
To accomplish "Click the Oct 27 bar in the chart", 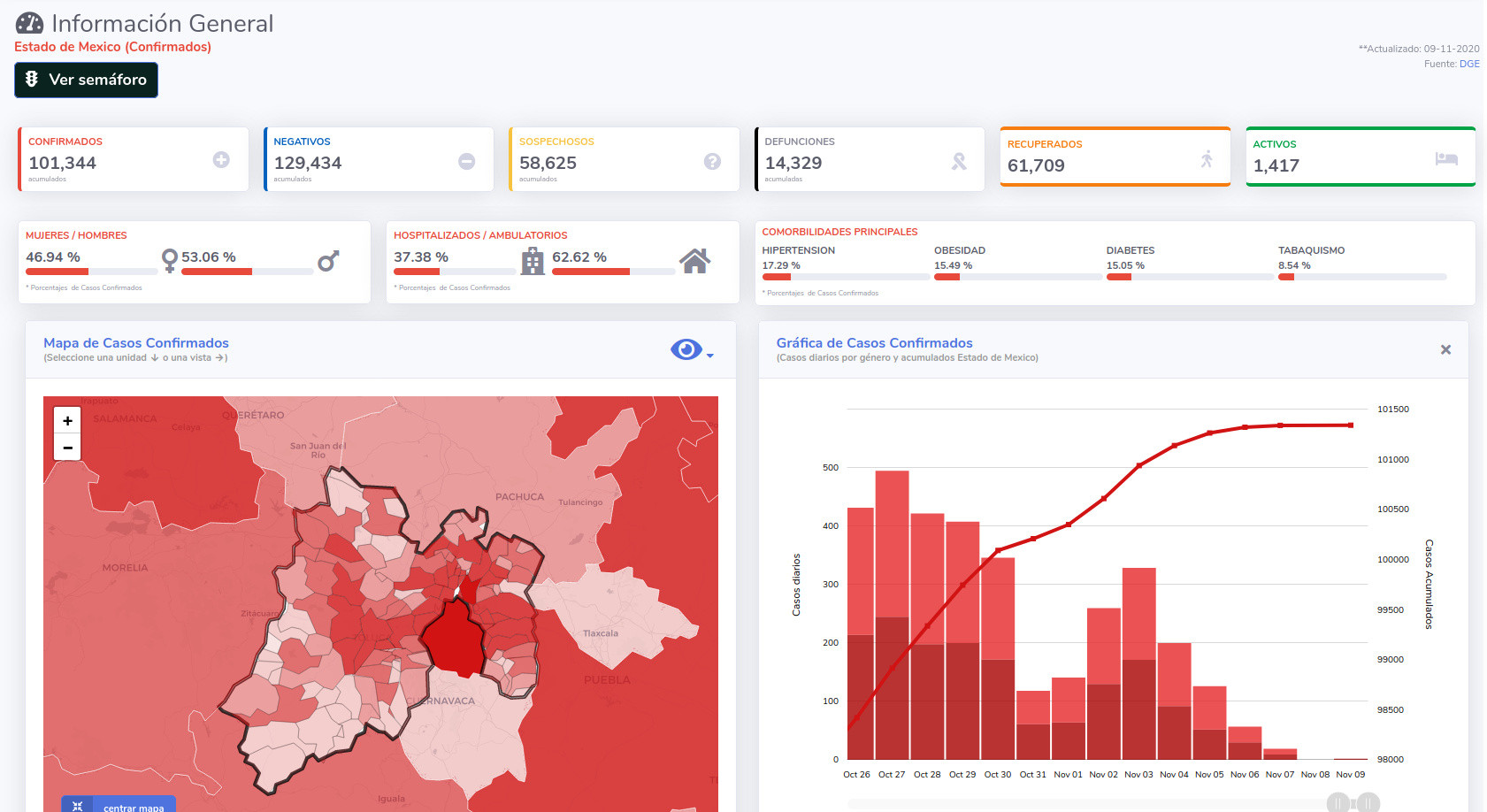I will [892, 615].
